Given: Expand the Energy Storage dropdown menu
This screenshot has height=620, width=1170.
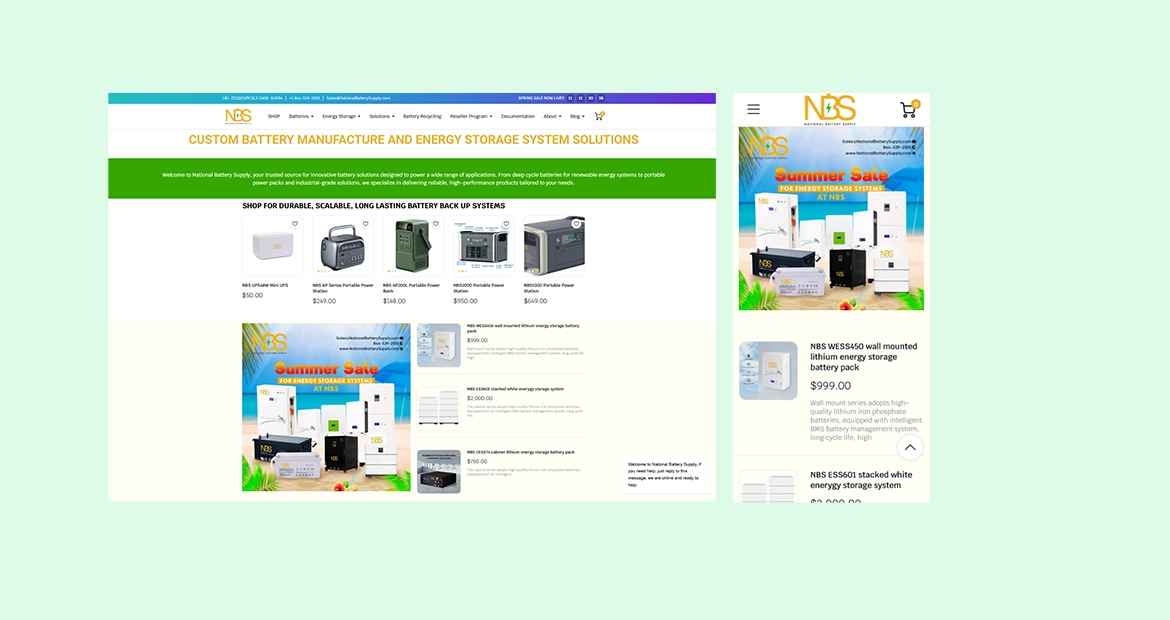Looking at the screenshot, I should click(x=341, y=116).
